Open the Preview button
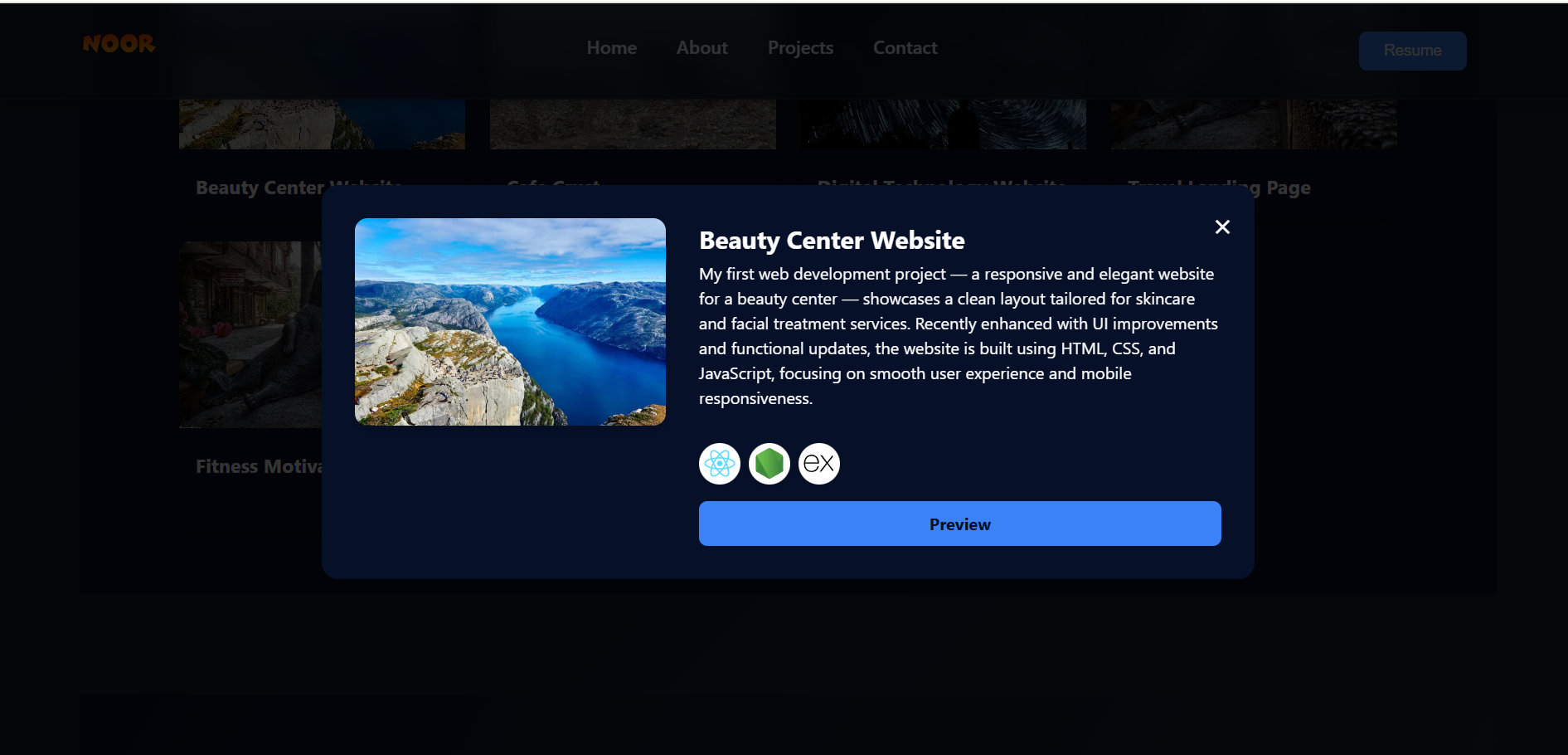 [x=959, y=524]
